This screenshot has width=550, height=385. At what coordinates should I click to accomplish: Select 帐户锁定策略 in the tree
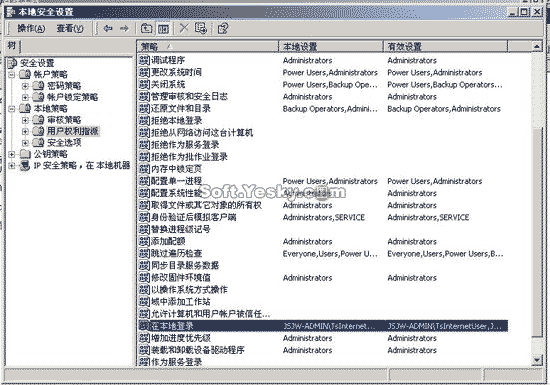[x=73, y=97]
